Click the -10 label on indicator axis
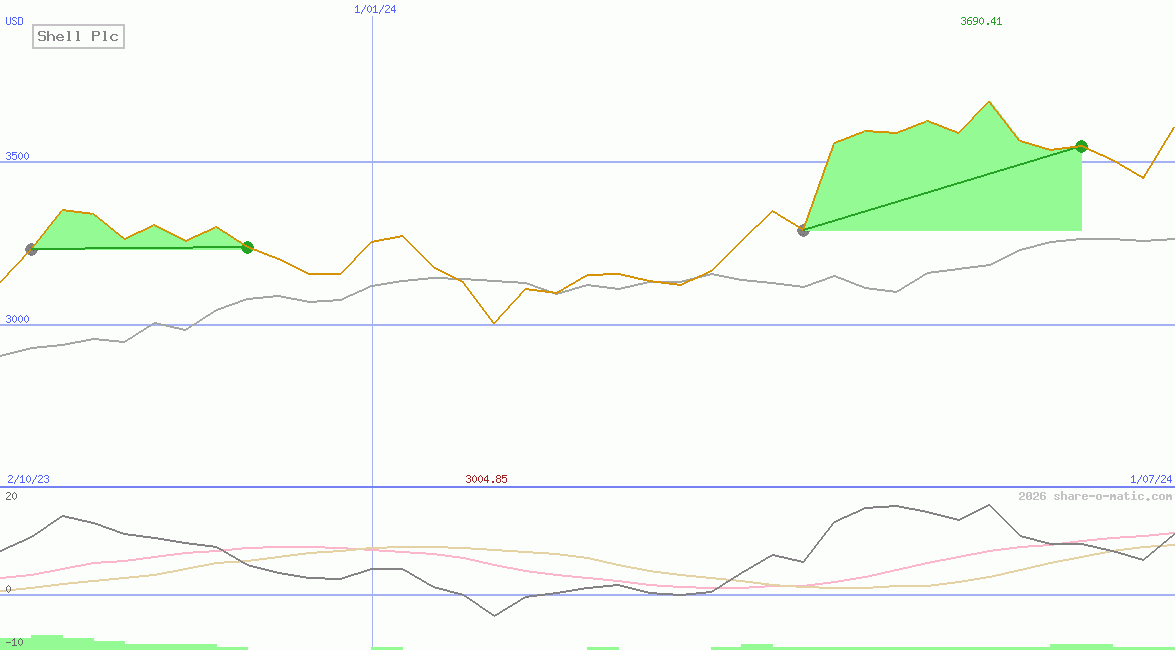Screen dimensions: 1175x650 point(14,643)
